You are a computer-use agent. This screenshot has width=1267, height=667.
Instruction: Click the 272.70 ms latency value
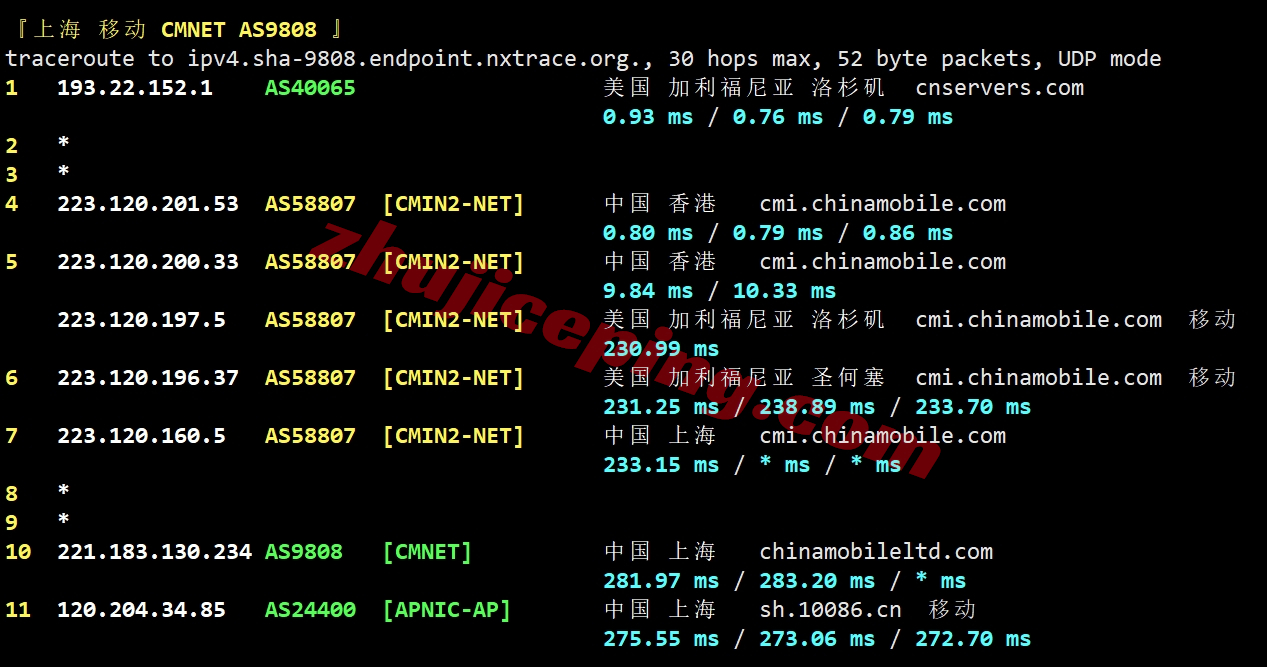(x=973, y=639)
